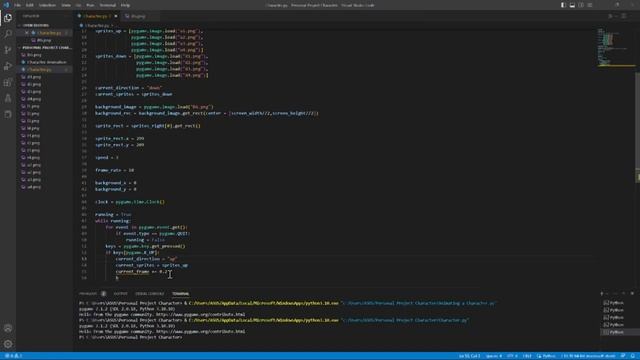Collapse the Personal Project Character folder section
640x360 pixels.
(45, 48)
